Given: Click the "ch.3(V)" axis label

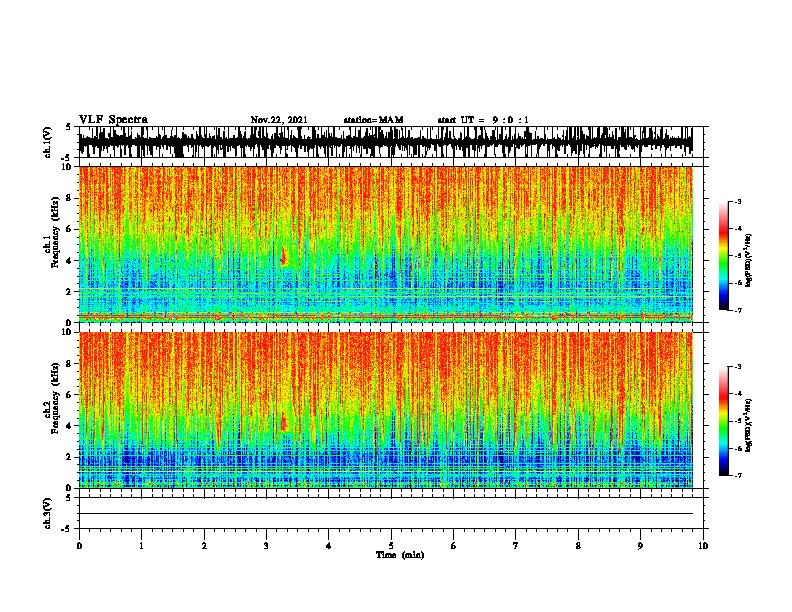Looking at the screenshot, I should pos(48,513).
